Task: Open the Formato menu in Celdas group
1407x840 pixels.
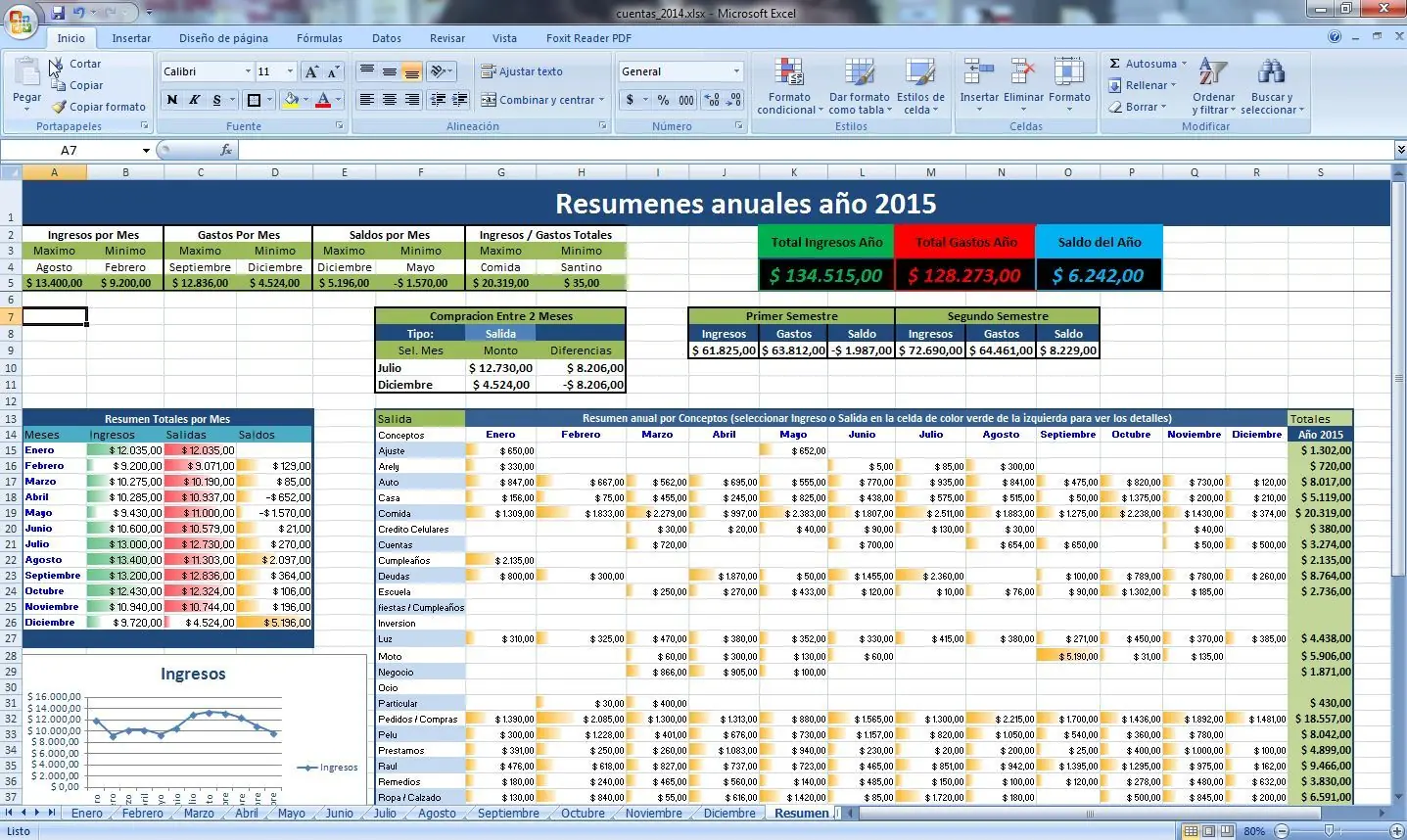Action: click(1069, 85)
